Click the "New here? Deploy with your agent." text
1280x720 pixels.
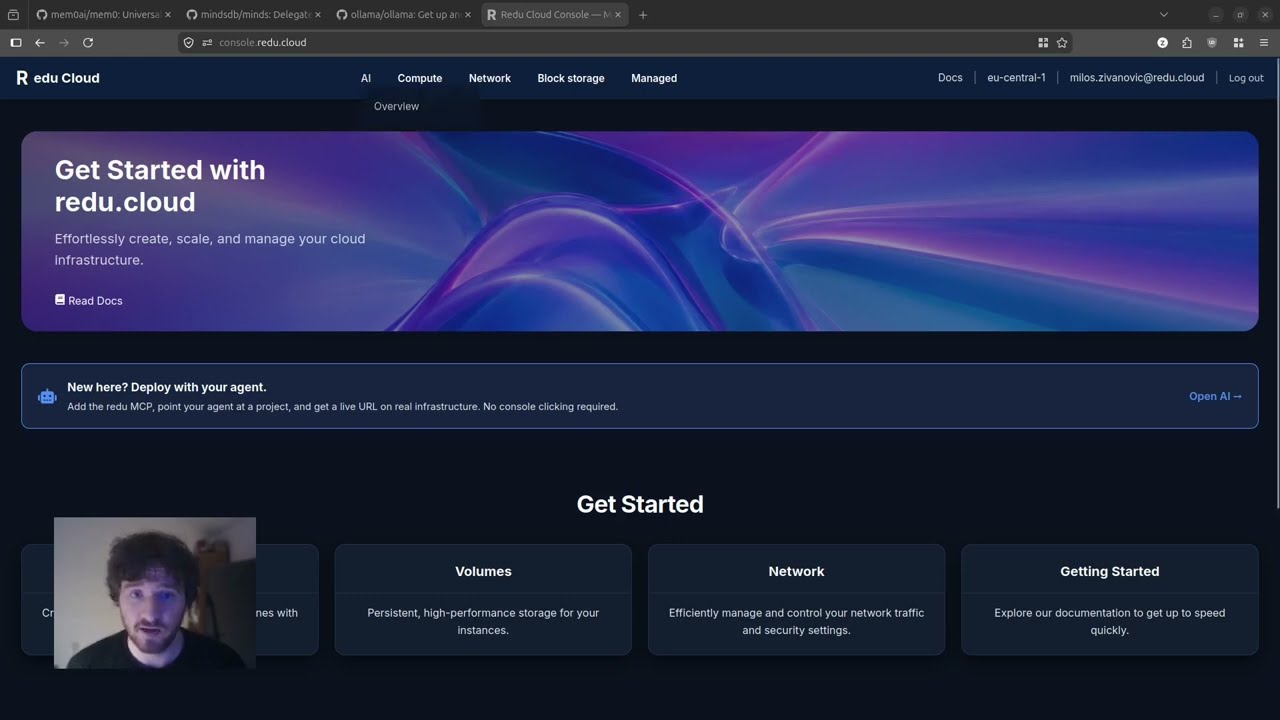click(167, 387)
